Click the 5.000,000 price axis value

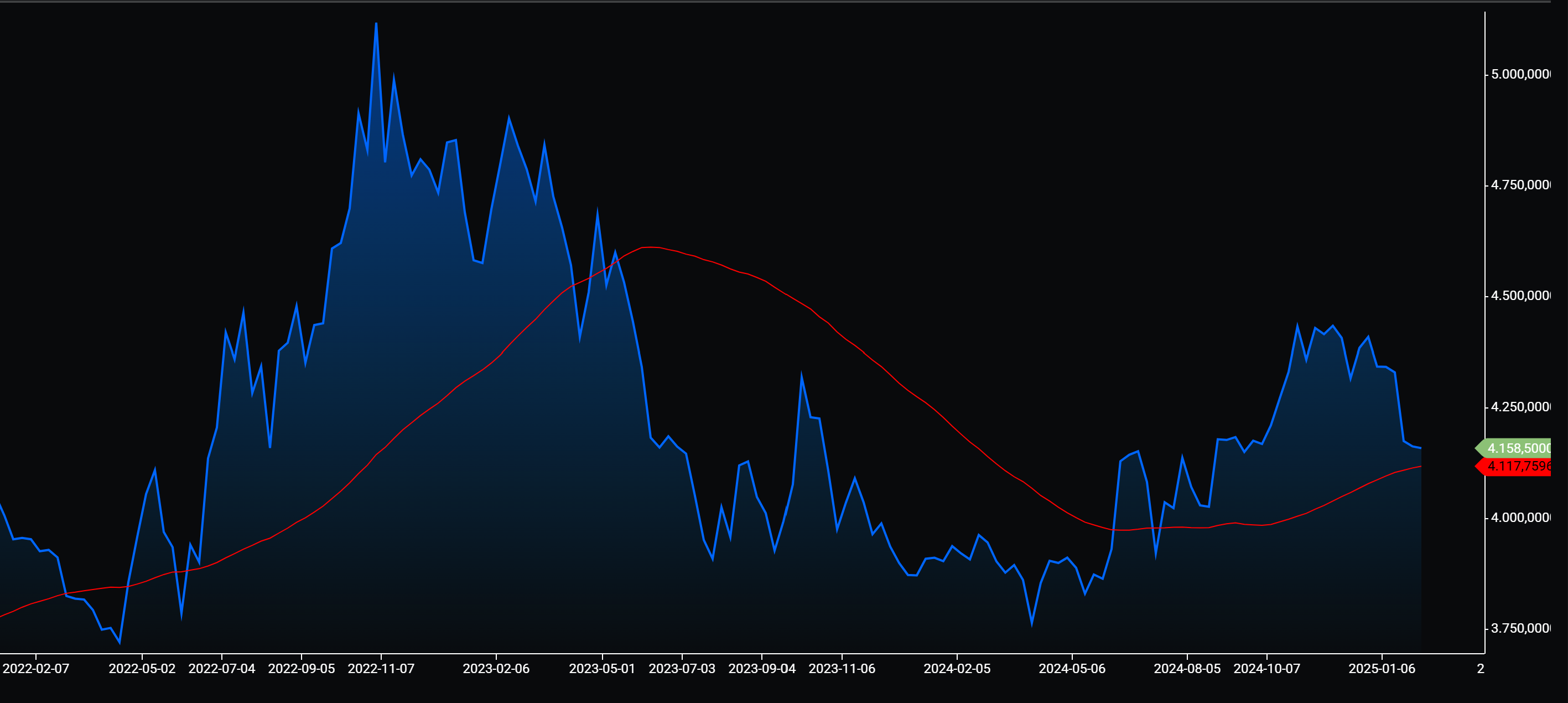click(x=1520, y=74)
